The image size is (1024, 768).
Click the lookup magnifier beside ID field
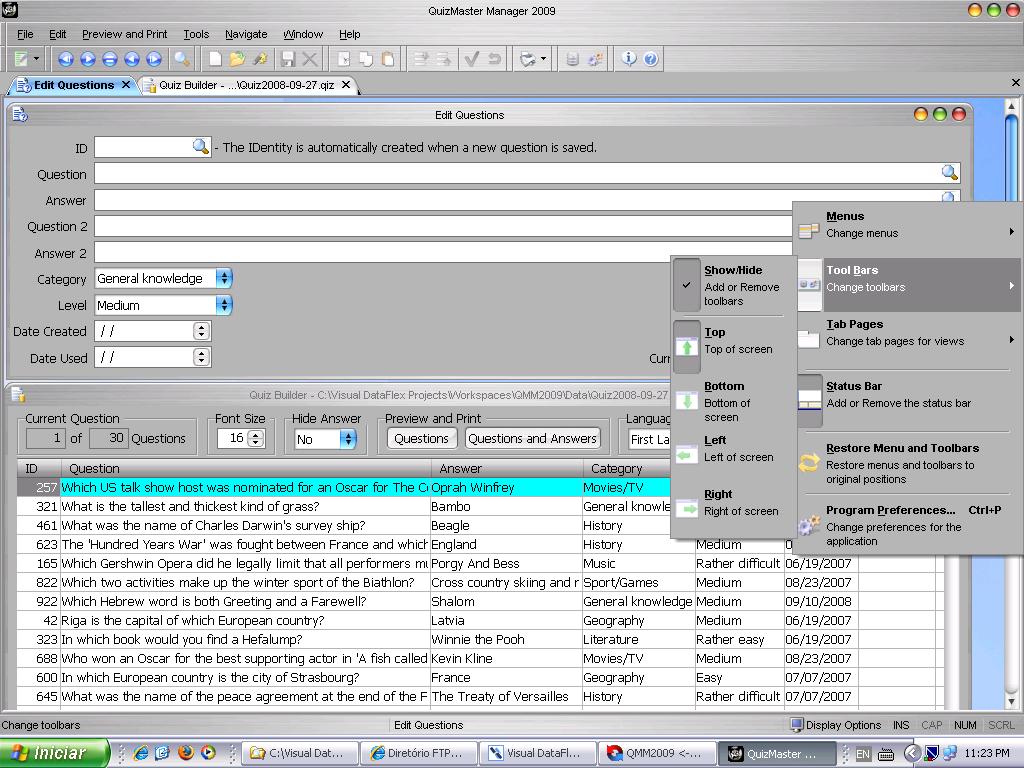[x=201, y=147]
